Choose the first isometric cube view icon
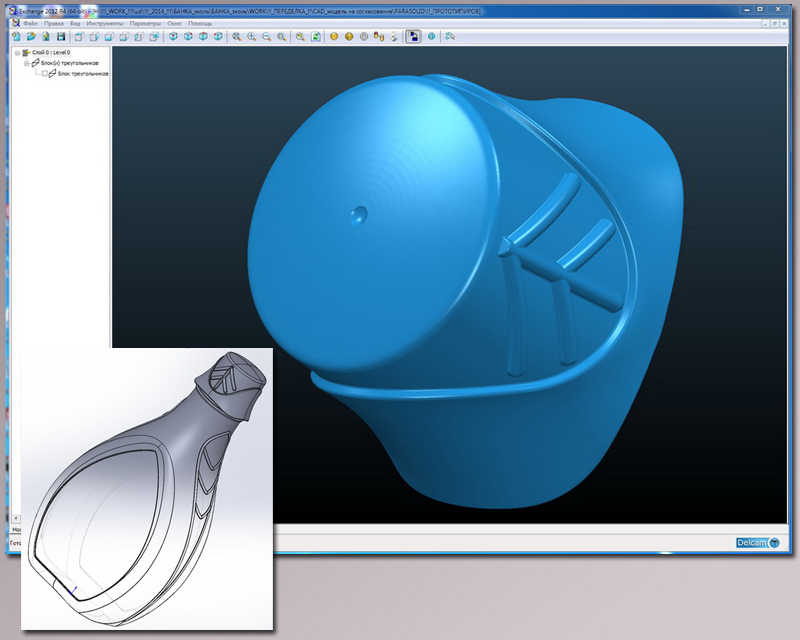 (173, 36)
